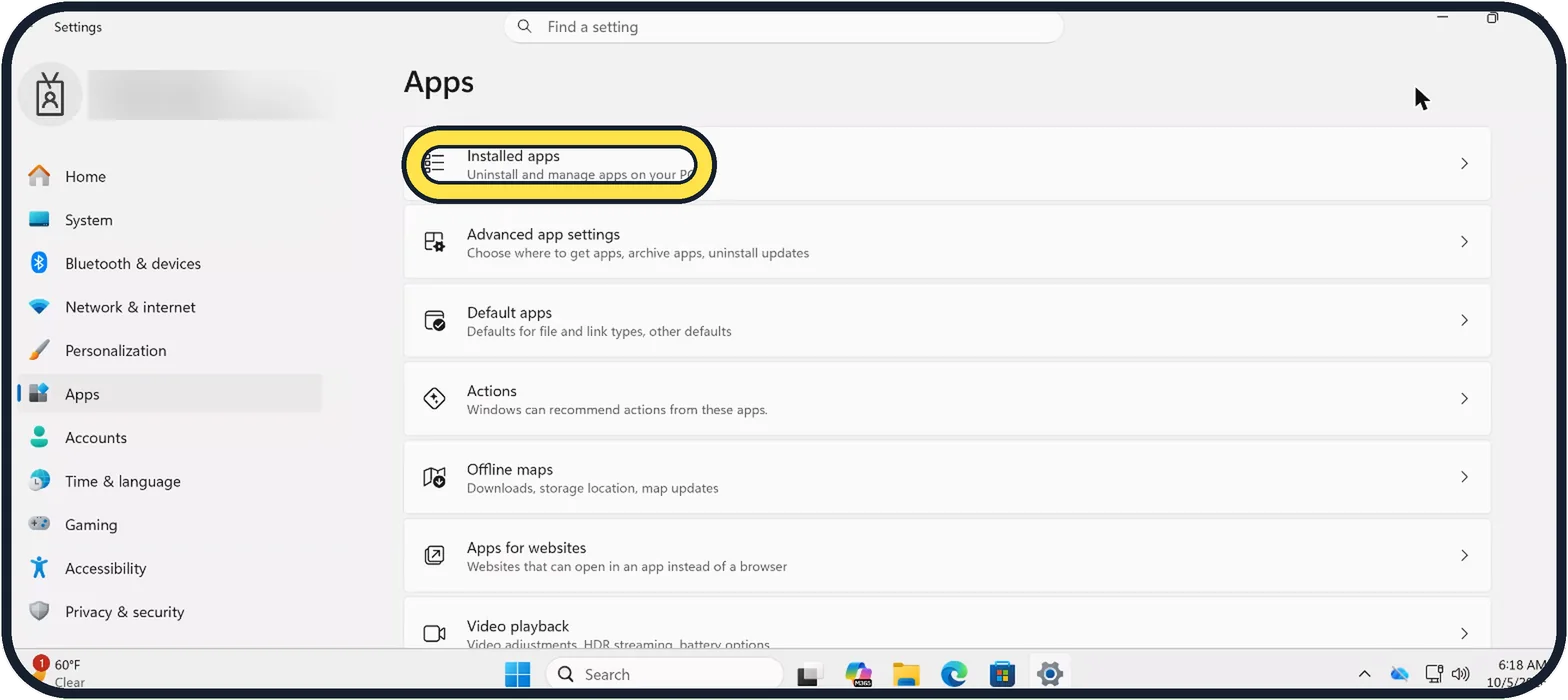Expand Installed apps with its chevron
Screen dimensions: 1568x700
(x=1464, y=163)
